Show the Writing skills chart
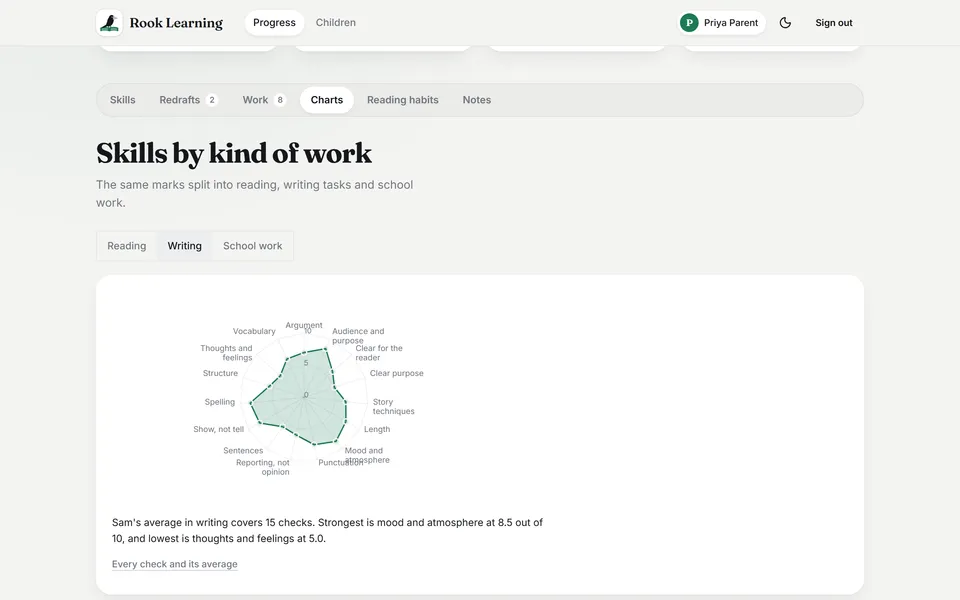The image size is (960, 600). pyautogui.click(x=184, y=246)
